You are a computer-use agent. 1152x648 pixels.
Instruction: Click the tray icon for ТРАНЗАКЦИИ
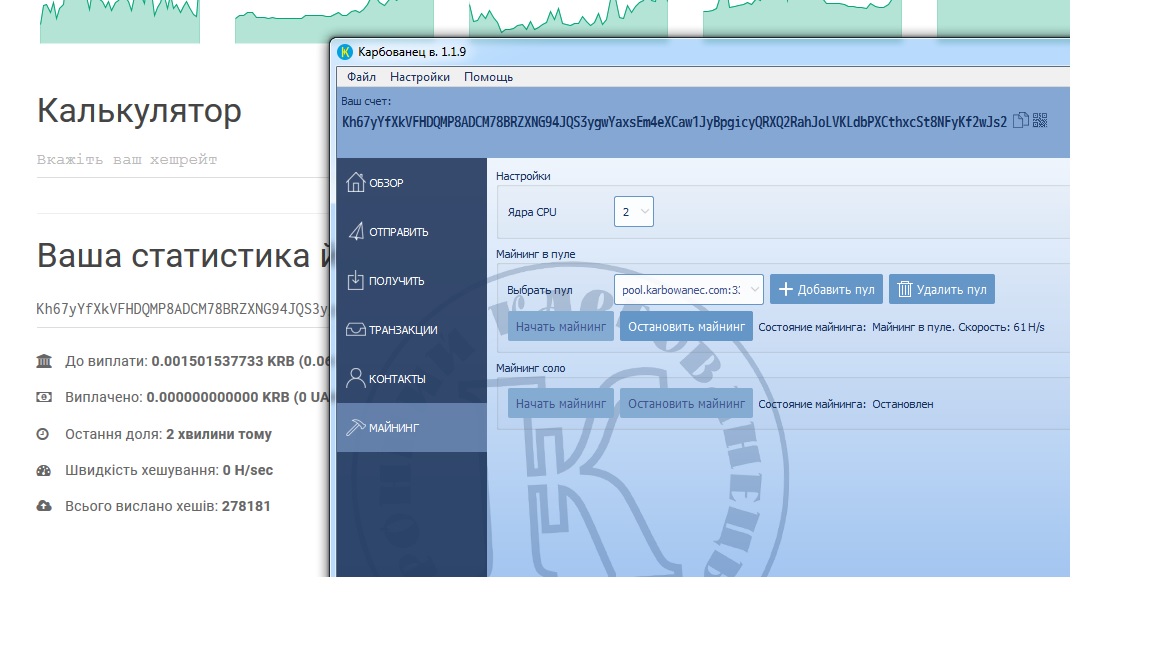pos(356,329)
